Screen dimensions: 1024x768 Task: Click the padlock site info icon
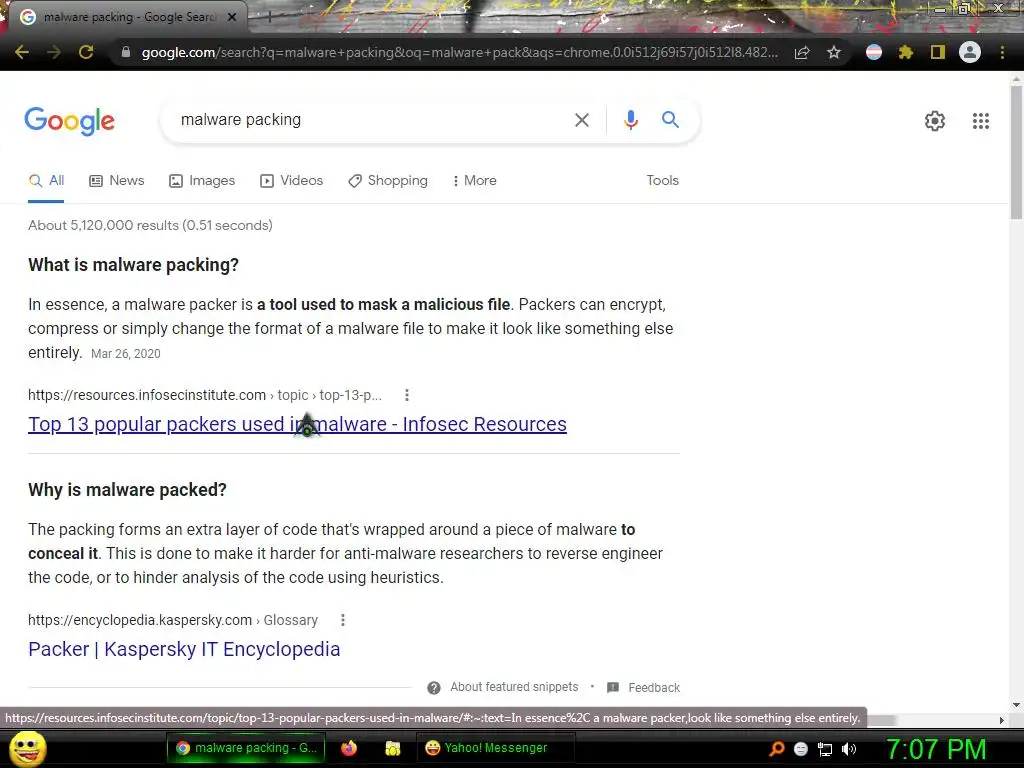[126, 52]
